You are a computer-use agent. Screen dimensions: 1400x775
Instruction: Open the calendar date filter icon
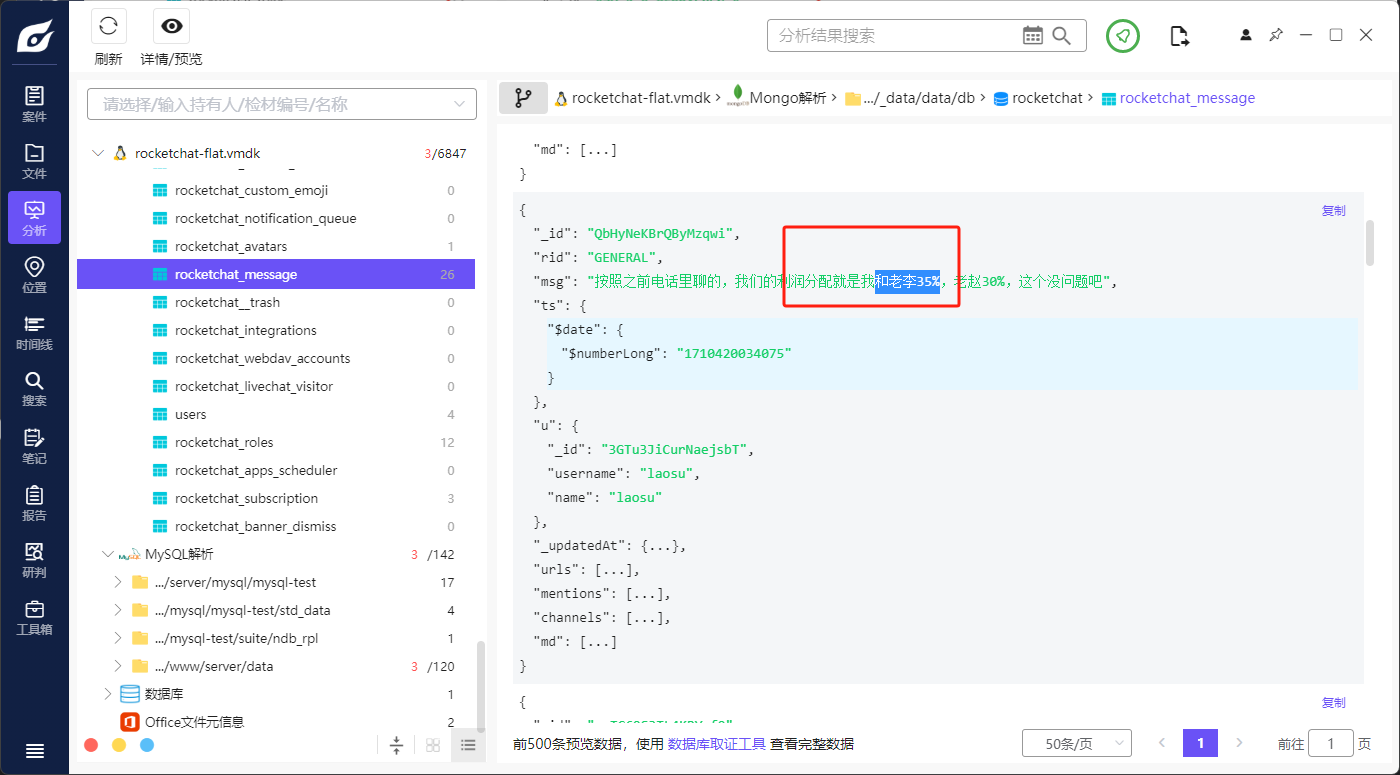[1033, 36]
